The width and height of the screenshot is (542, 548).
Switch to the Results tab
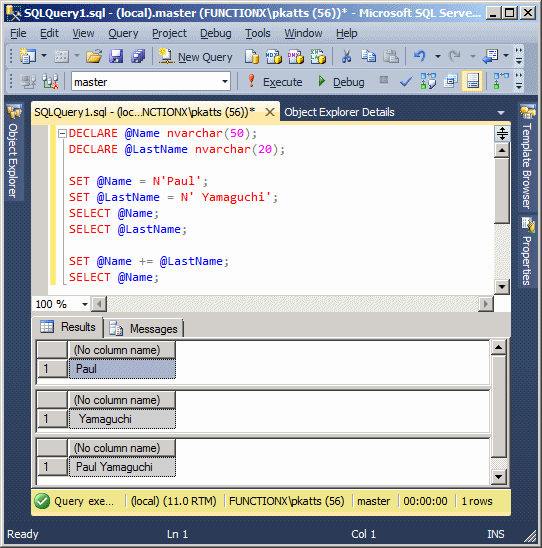coord(68,327)
